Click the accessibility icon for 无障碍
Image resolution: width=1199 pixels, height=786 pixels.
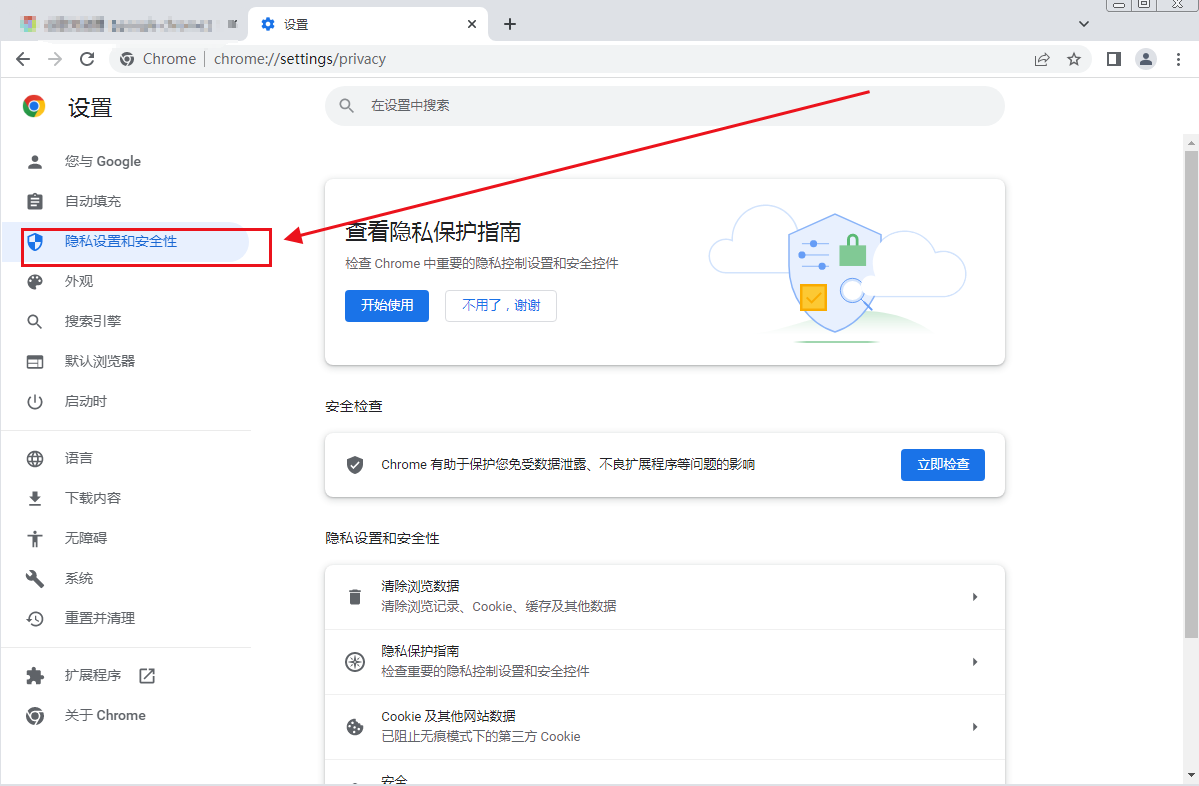click(x=35, y=538)
